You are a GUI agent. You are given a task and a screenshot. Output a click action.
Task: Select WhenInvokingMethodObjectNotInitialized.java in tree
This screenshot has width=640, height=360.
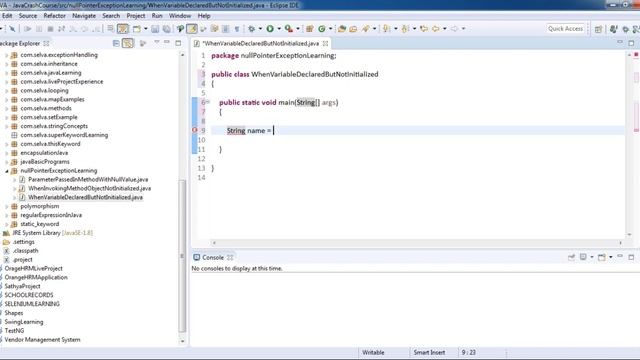point(89,189)
